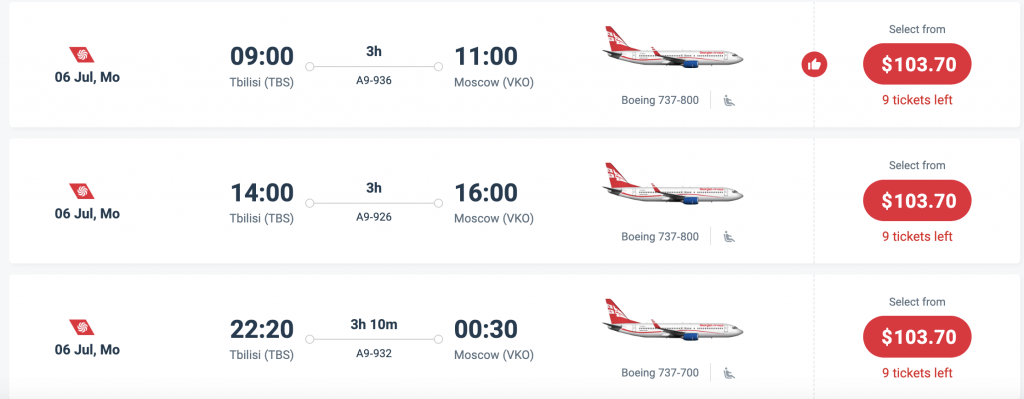Click the 3h 10m duration label
This screenshot has width=1024, height=399.
(x=374, y=325)
